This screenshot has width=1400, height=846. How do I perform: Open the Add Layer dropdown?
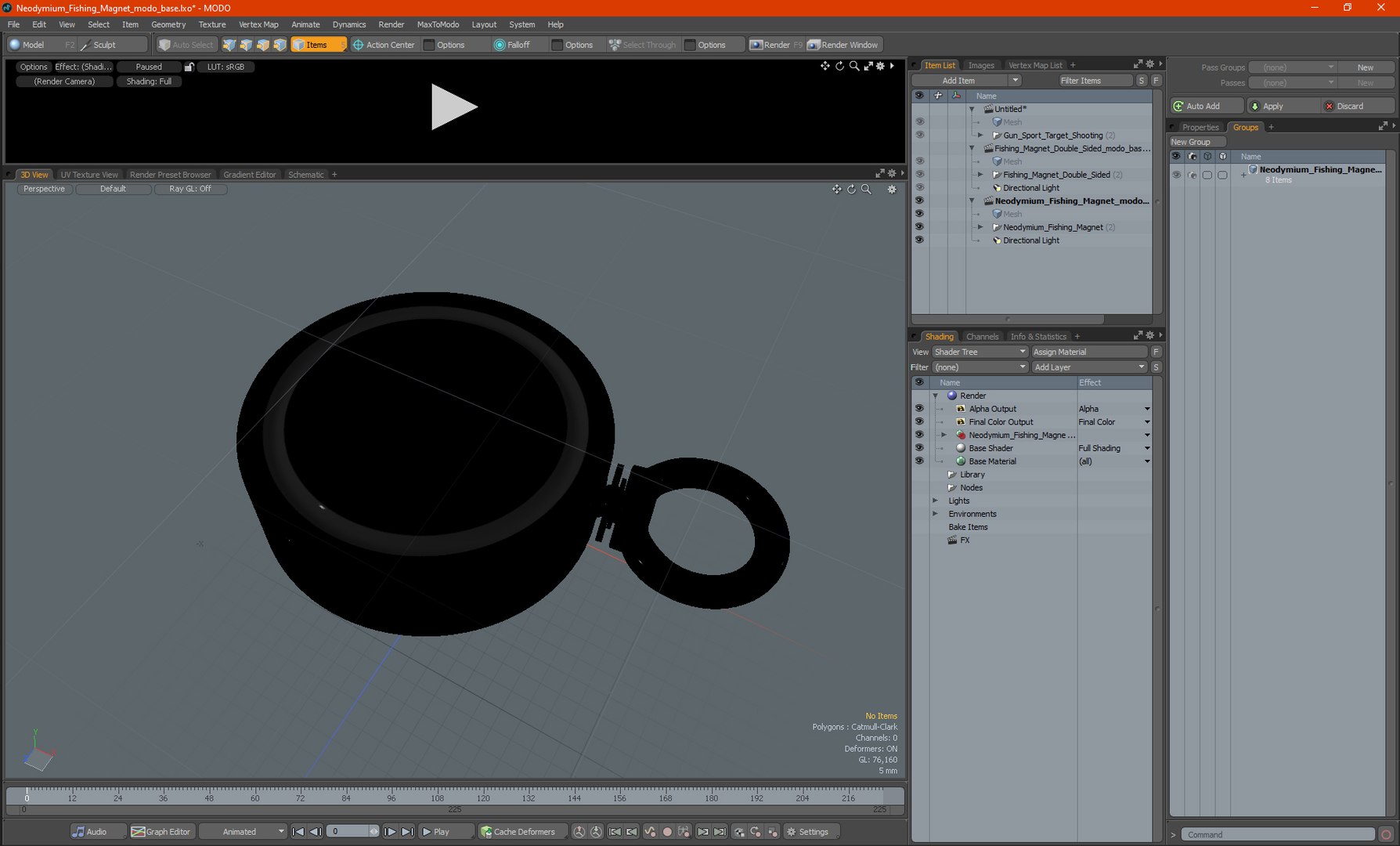pyautogui.click(x=1089, y=367)
